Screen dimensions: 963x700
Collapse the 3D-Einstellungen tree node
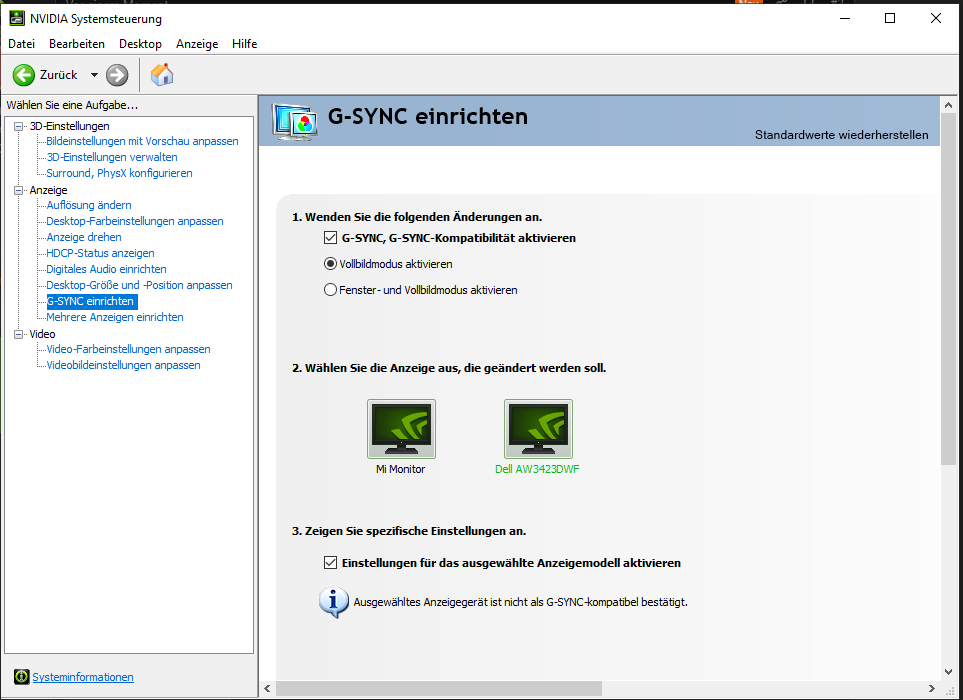(x=19, y=126)
